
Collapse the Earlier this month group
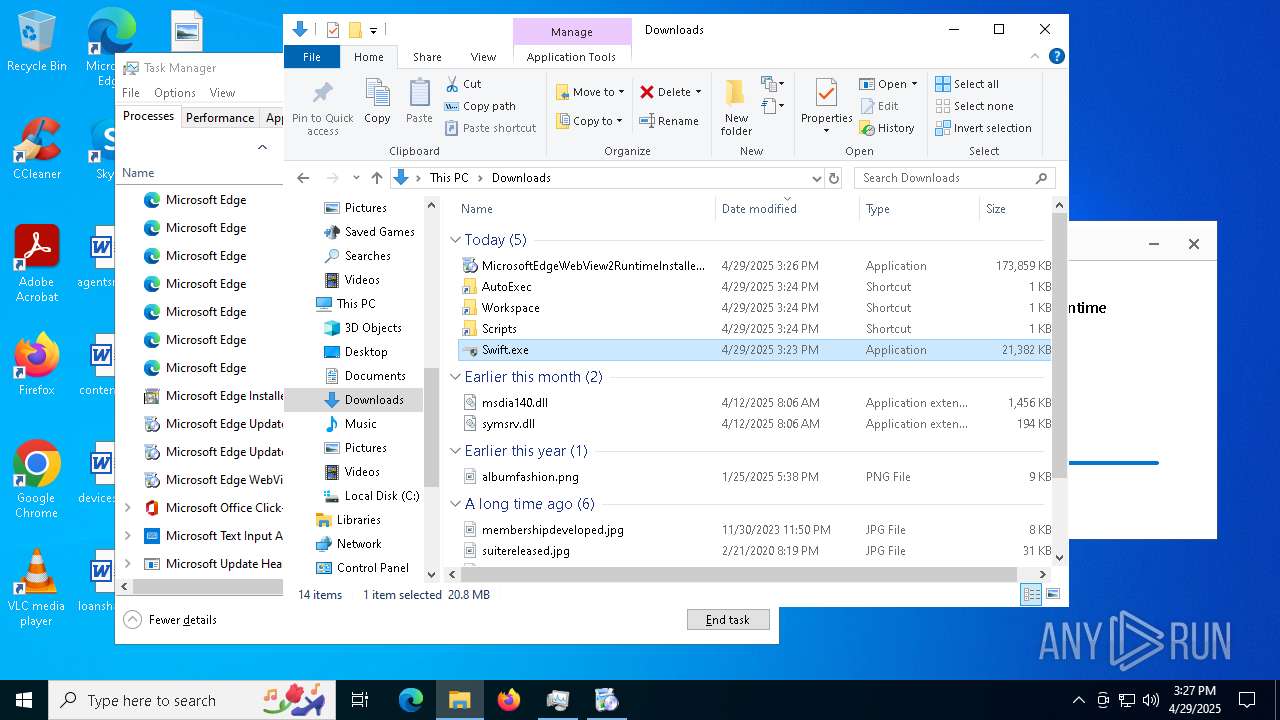[455, 377]
